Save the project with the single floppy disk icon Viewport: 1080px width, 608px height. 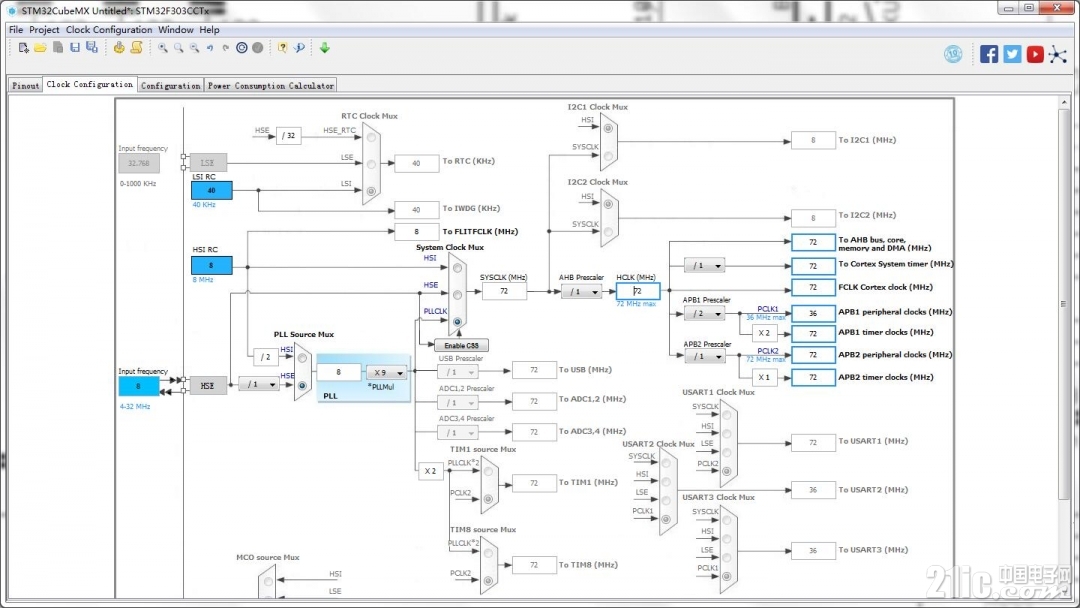(74, 48)
